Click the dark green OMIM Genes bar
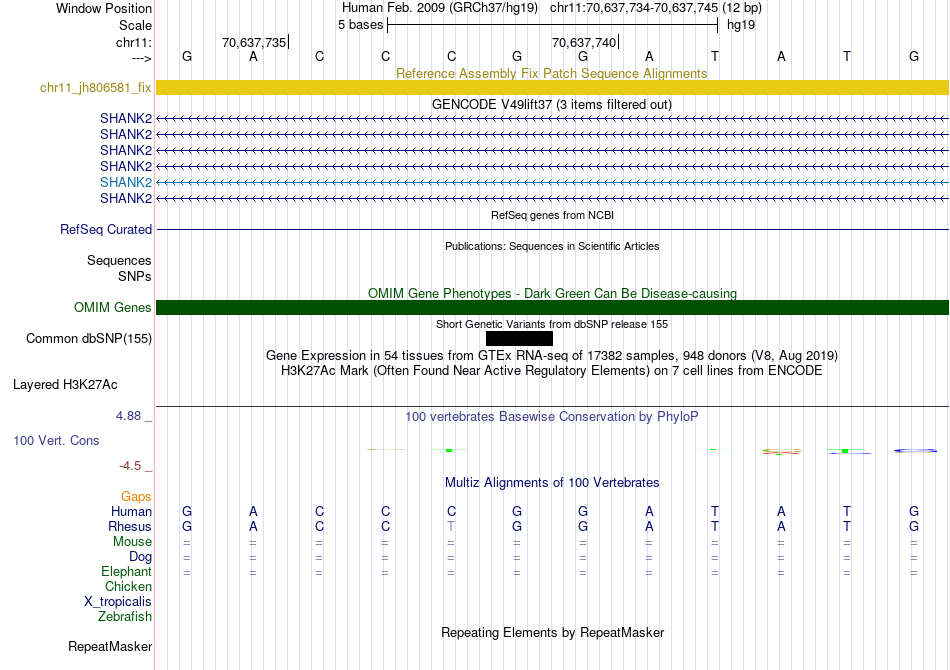 (x=552, y=307)
